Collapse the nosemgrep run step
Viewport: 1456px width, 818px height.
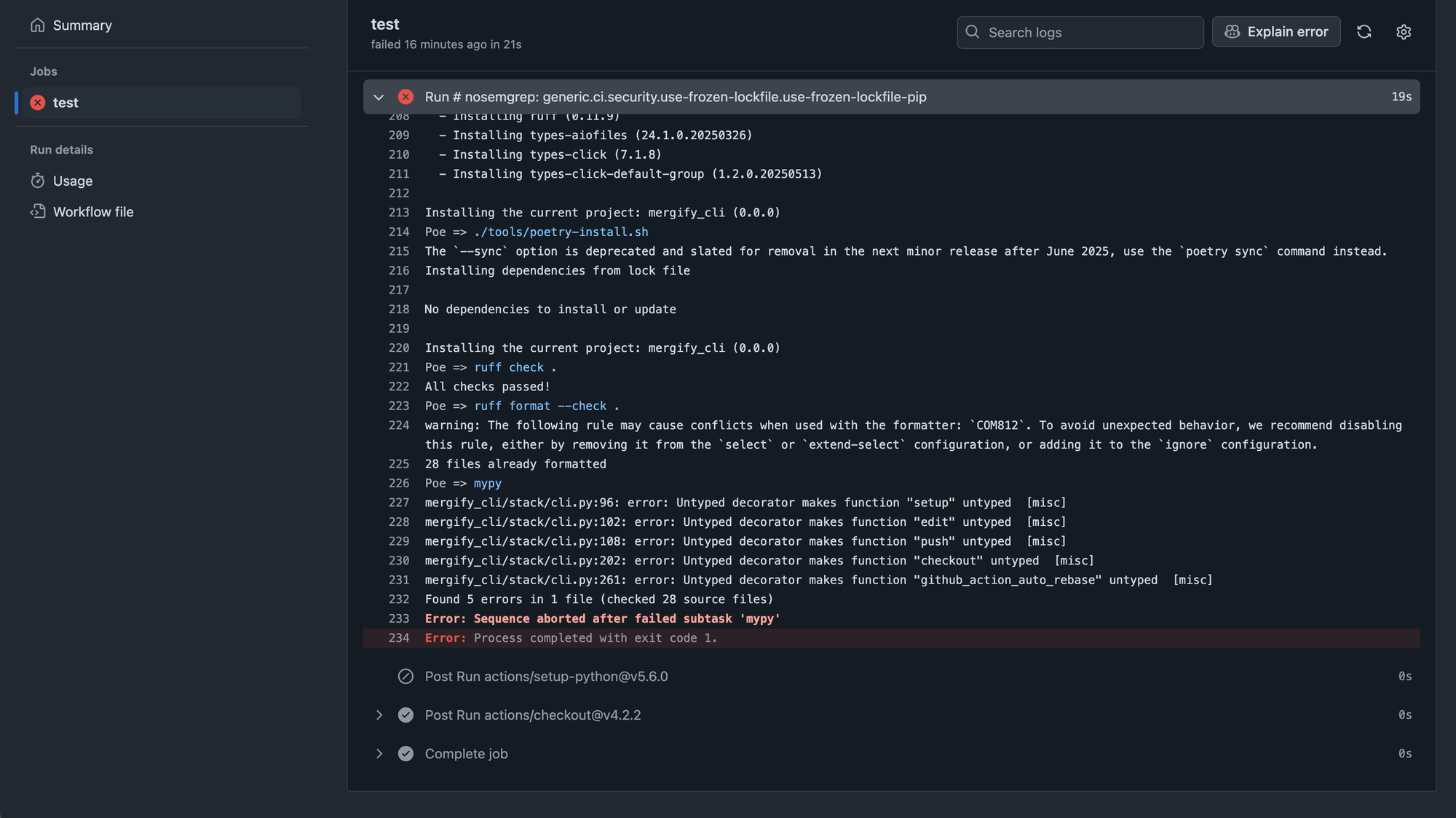click(x=379, y=97)
